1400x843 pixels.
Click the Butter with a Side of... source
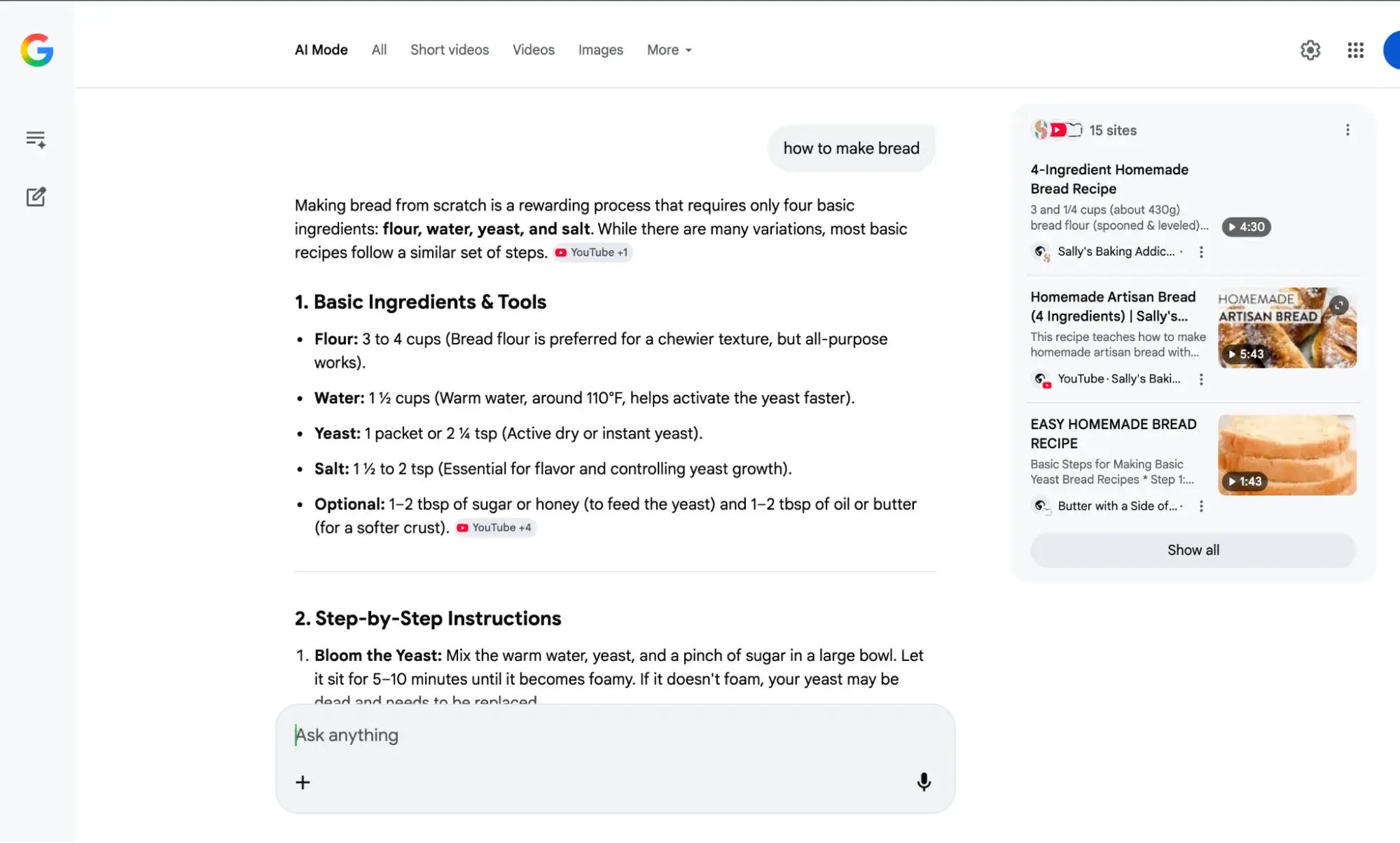point(1117,506)
